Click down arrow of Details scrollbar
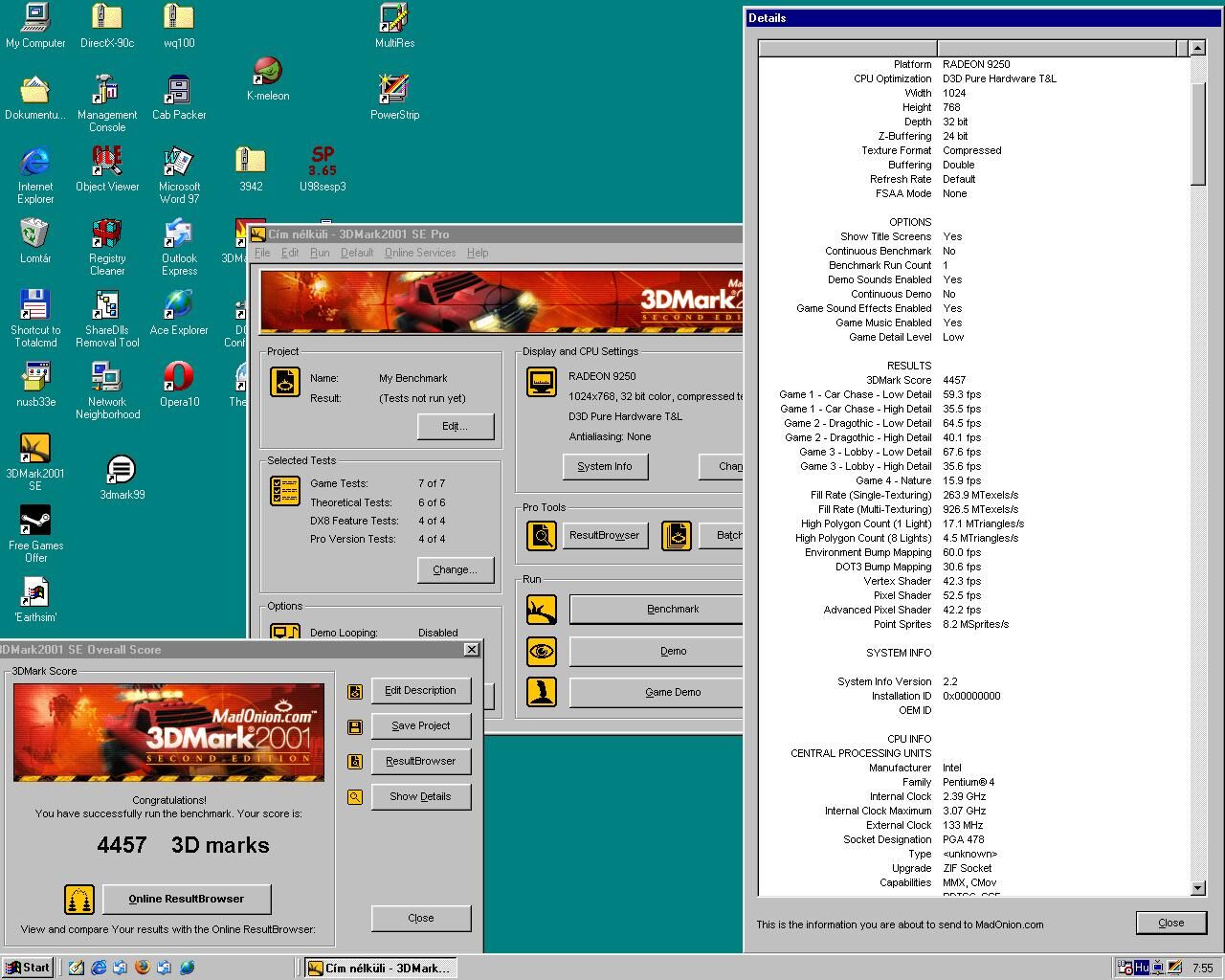The width and height of the screenshot is (1225, 980). pos(1197,888)
